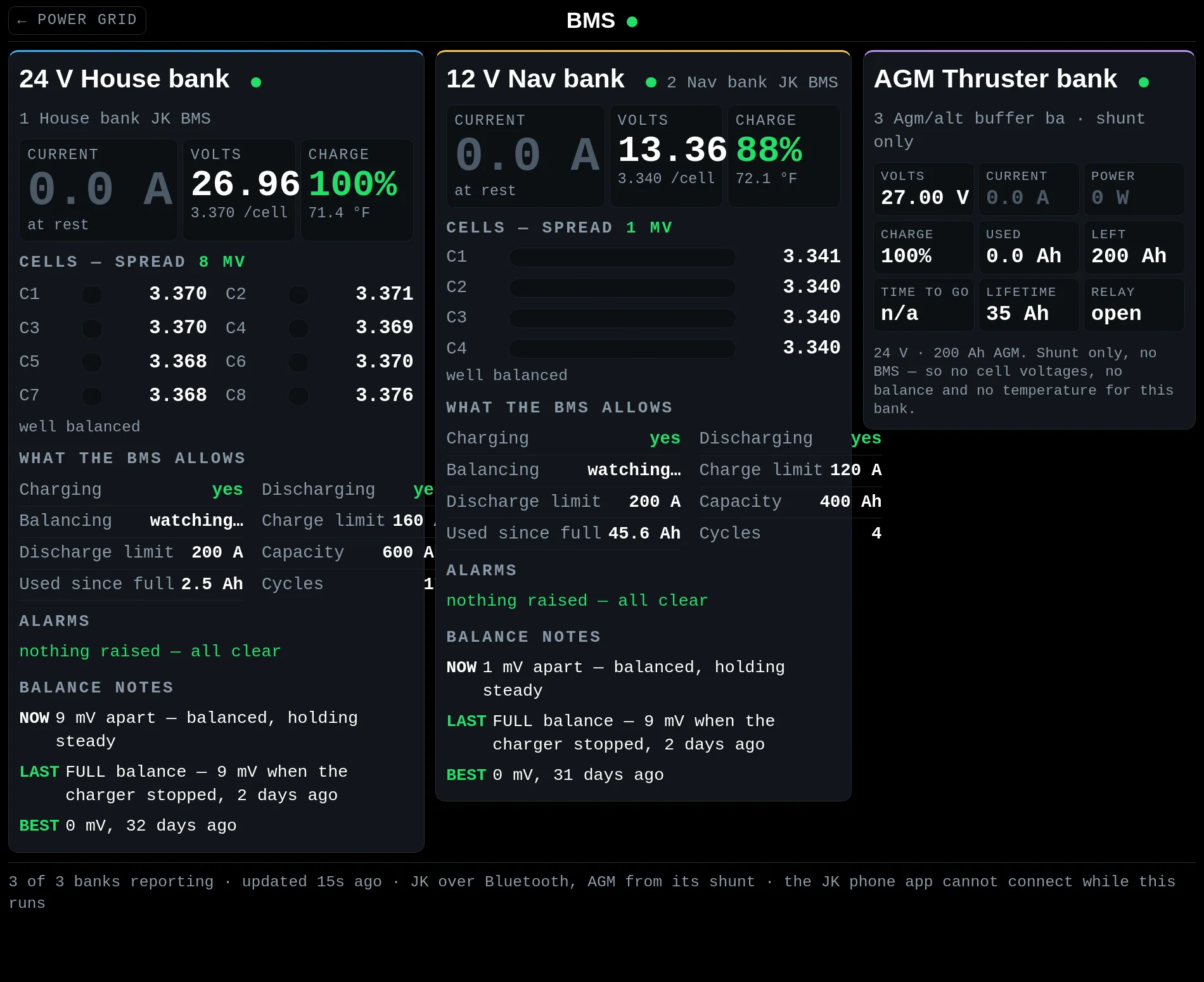This screenshot has width=1204, height=982.
Task: Click the Nav bank C1 cell bar
Action: 622,257
